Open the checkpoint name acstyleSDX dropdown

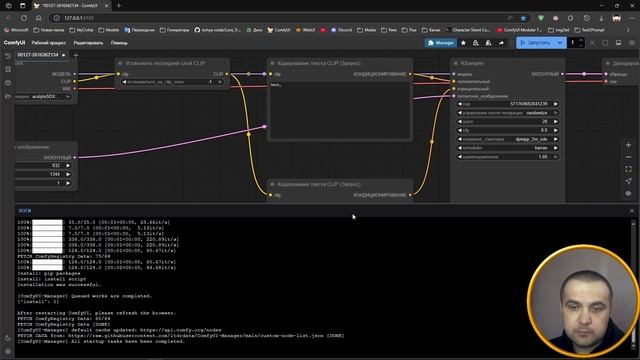43,97
